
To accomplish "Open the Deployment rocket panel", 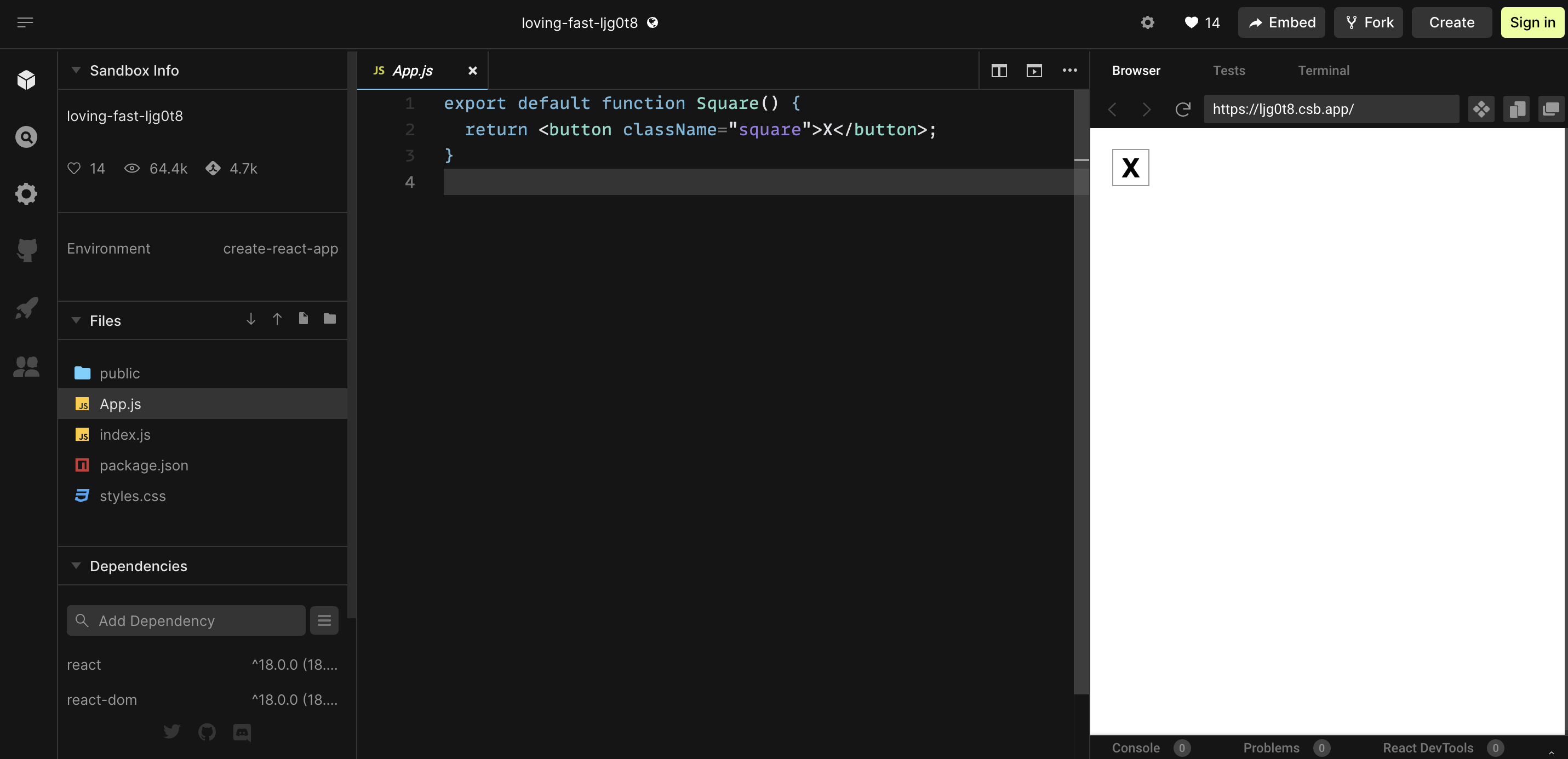I will 26,307.
